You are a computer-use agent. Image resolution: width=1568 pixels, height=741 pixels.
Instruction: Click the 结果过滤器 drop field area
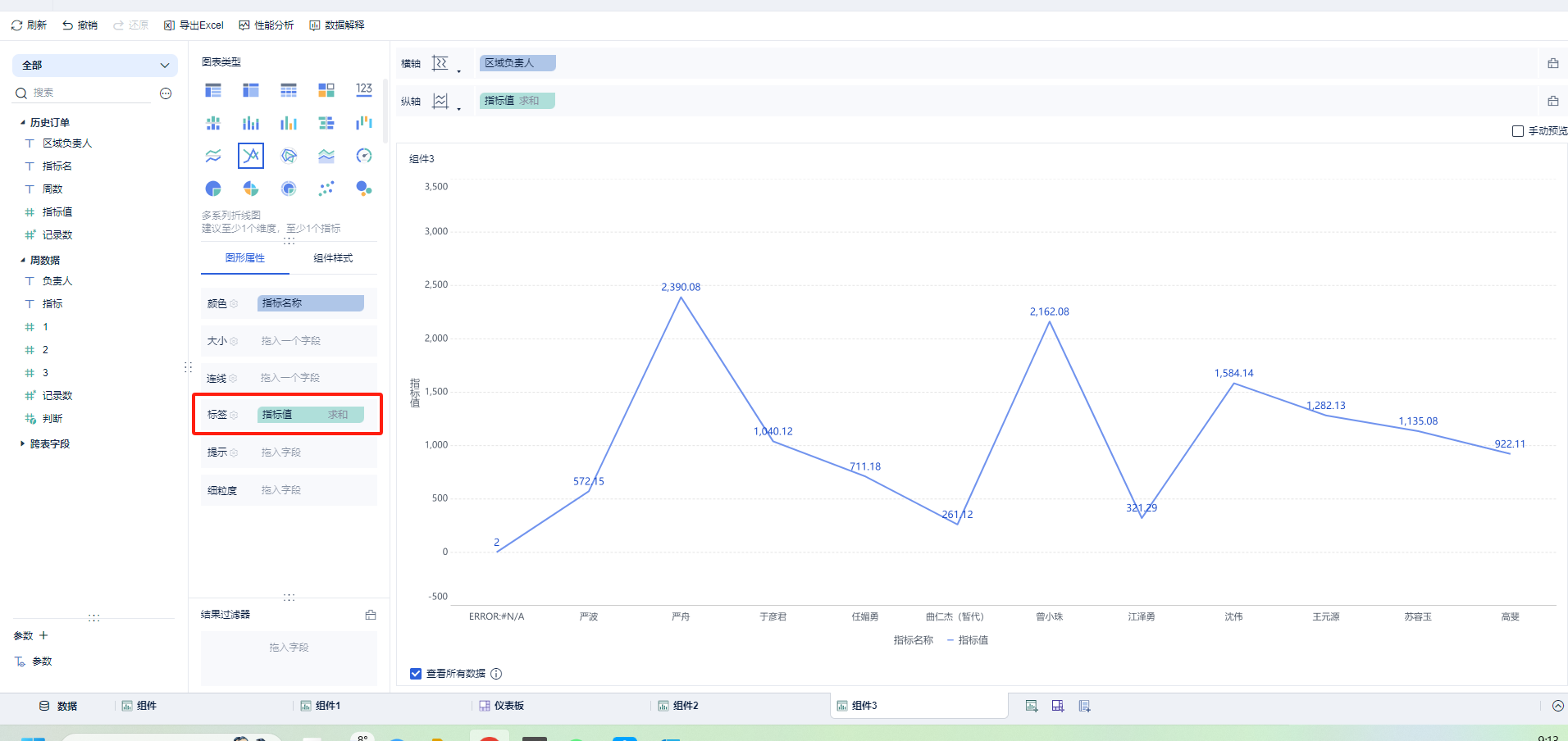point(289,658)
